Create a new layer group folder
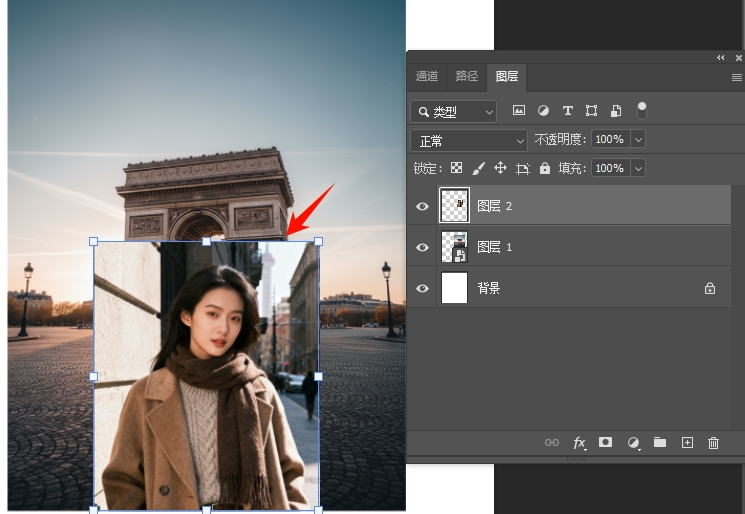The image size is (745, 514). [660, 442]
